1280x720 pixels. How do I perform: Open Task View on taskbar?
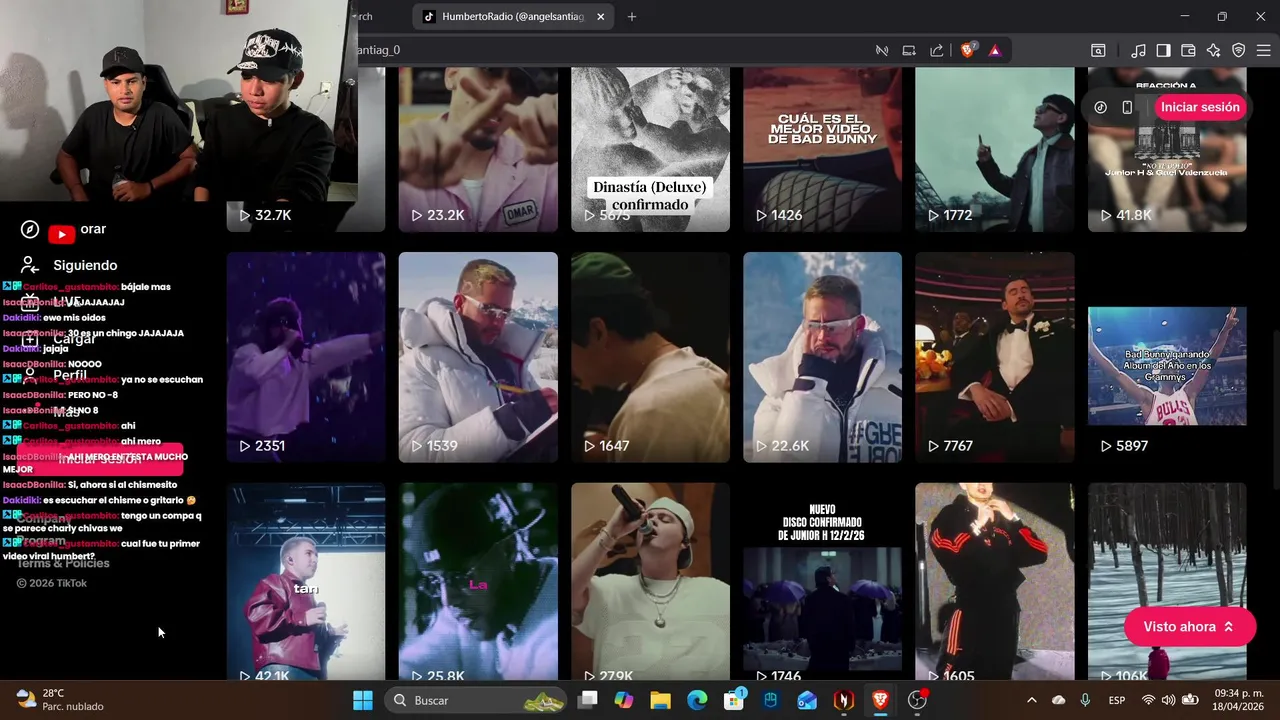point(588,700)
